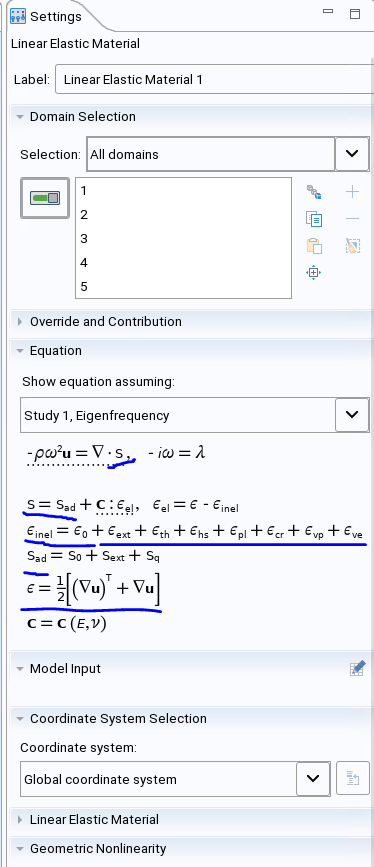
Task: Select the Settings tab
Action: click(46, 17)
